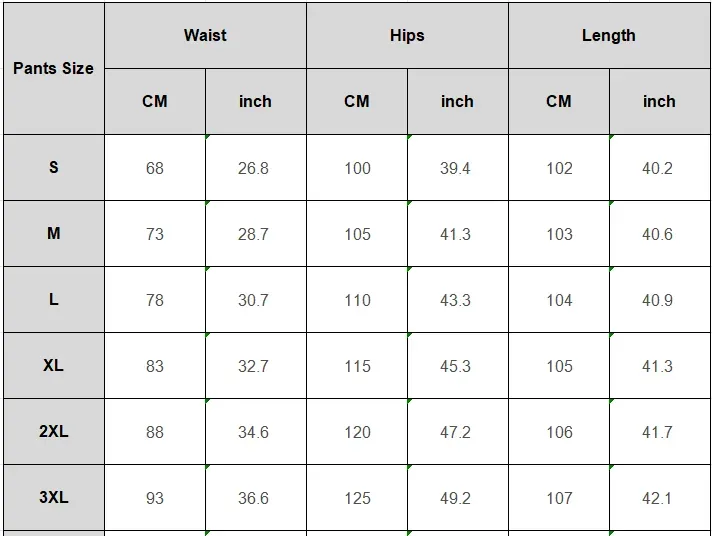Select hips inch cell 45.3
Screen dimensions: 712x536
tap(456, 366)
